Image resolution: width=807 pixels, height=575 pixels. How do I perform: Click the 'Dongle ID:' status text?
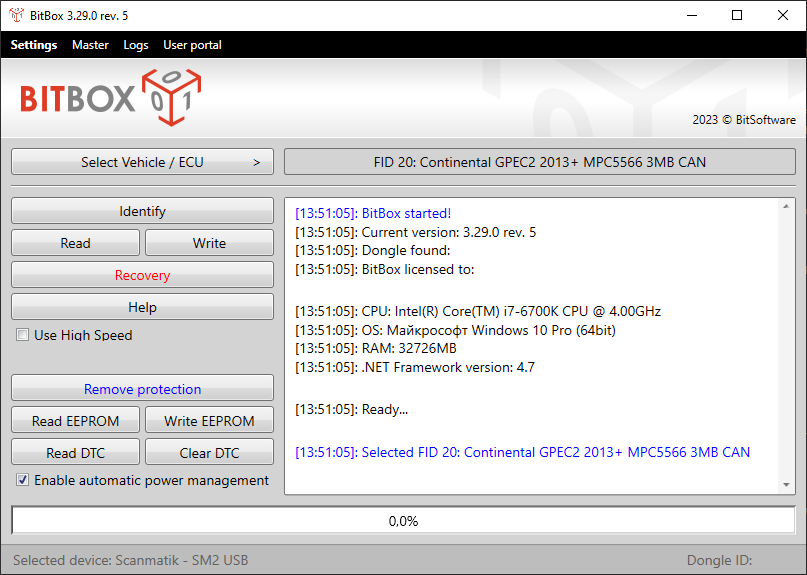[720, 560]
